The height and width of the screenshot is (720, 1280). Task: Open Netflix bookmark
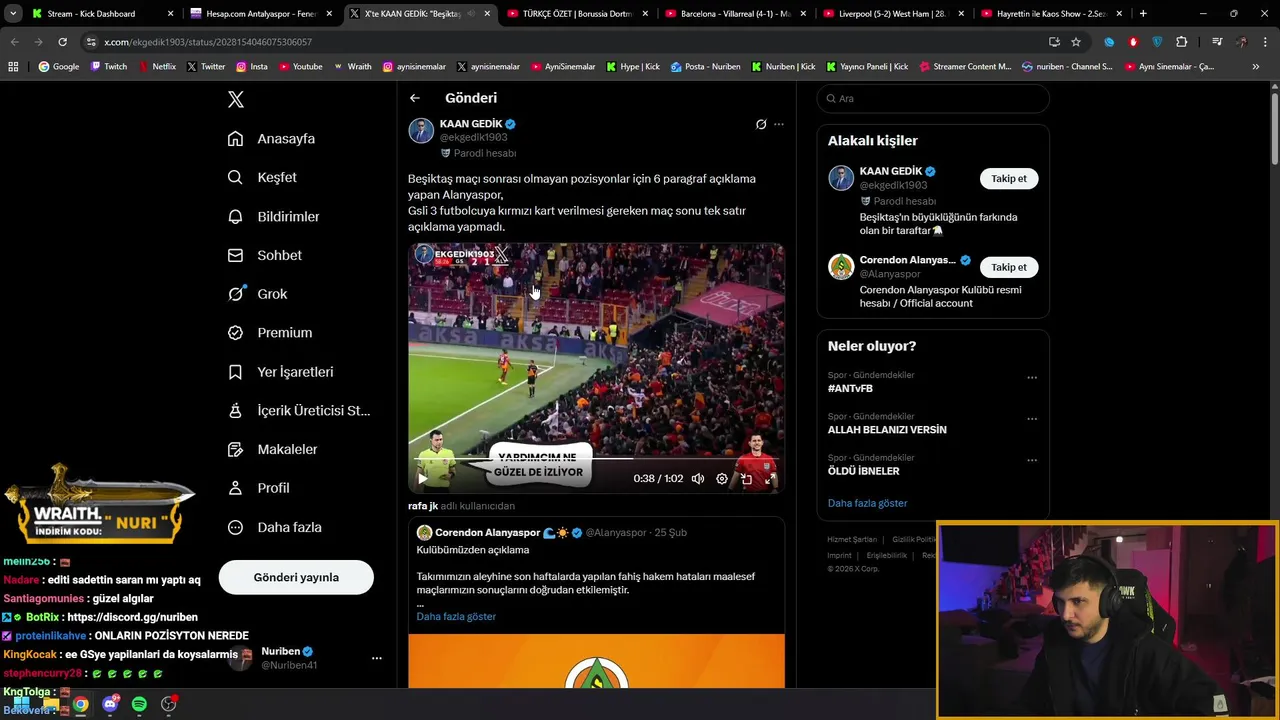(x=157, y=67)
